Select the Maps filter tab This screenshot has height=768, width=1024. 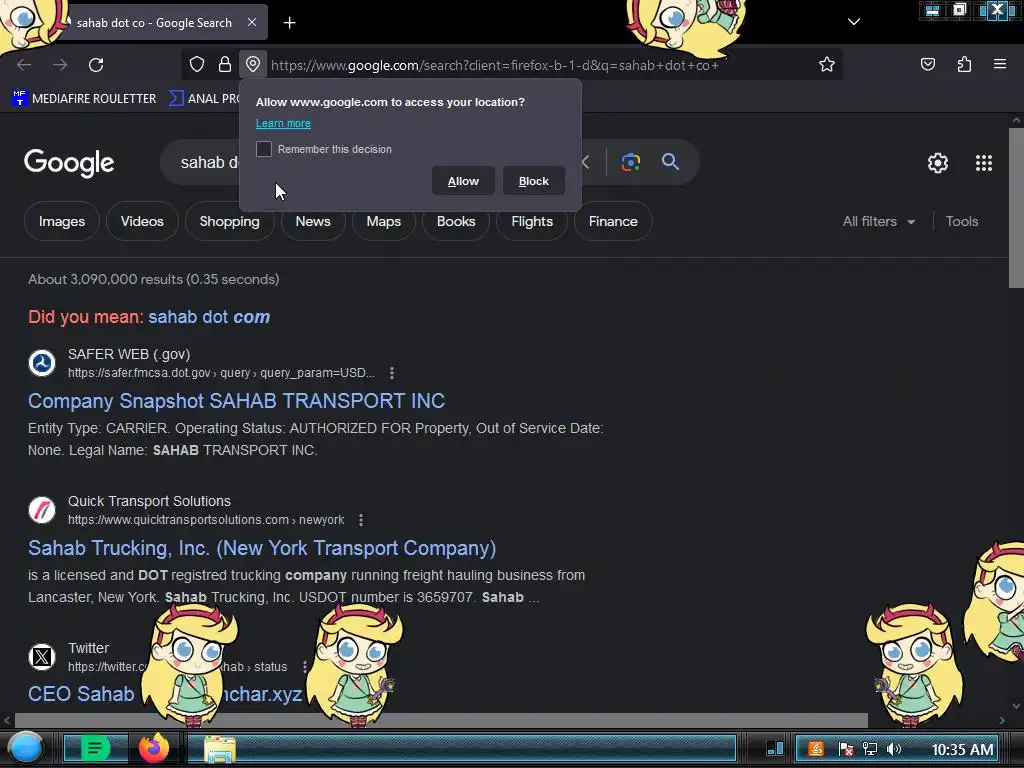383,221
